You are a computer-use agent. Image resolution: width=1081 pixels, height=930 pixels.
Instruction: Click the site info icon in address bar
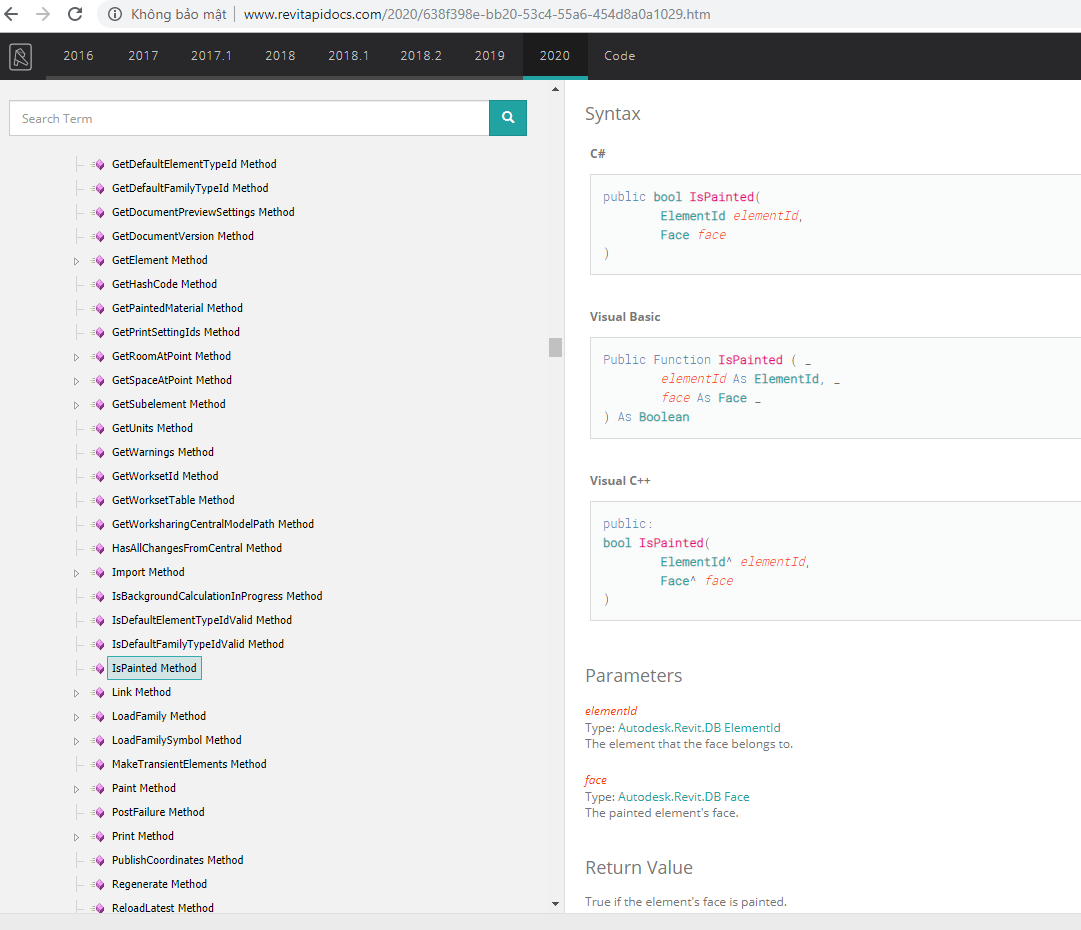coord(114,15)
